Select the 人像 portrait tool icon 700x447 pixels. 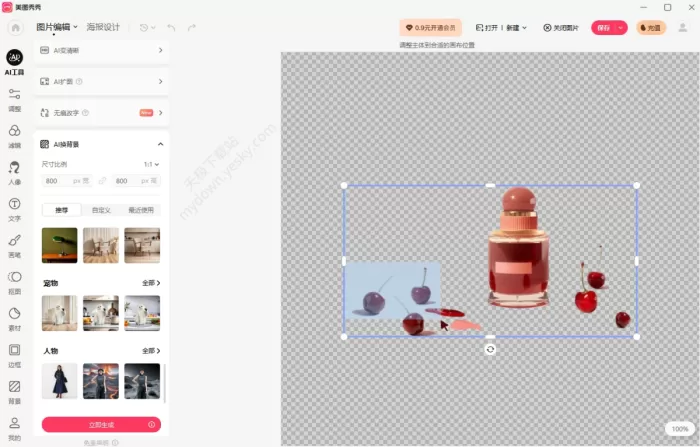coord(14,173)
